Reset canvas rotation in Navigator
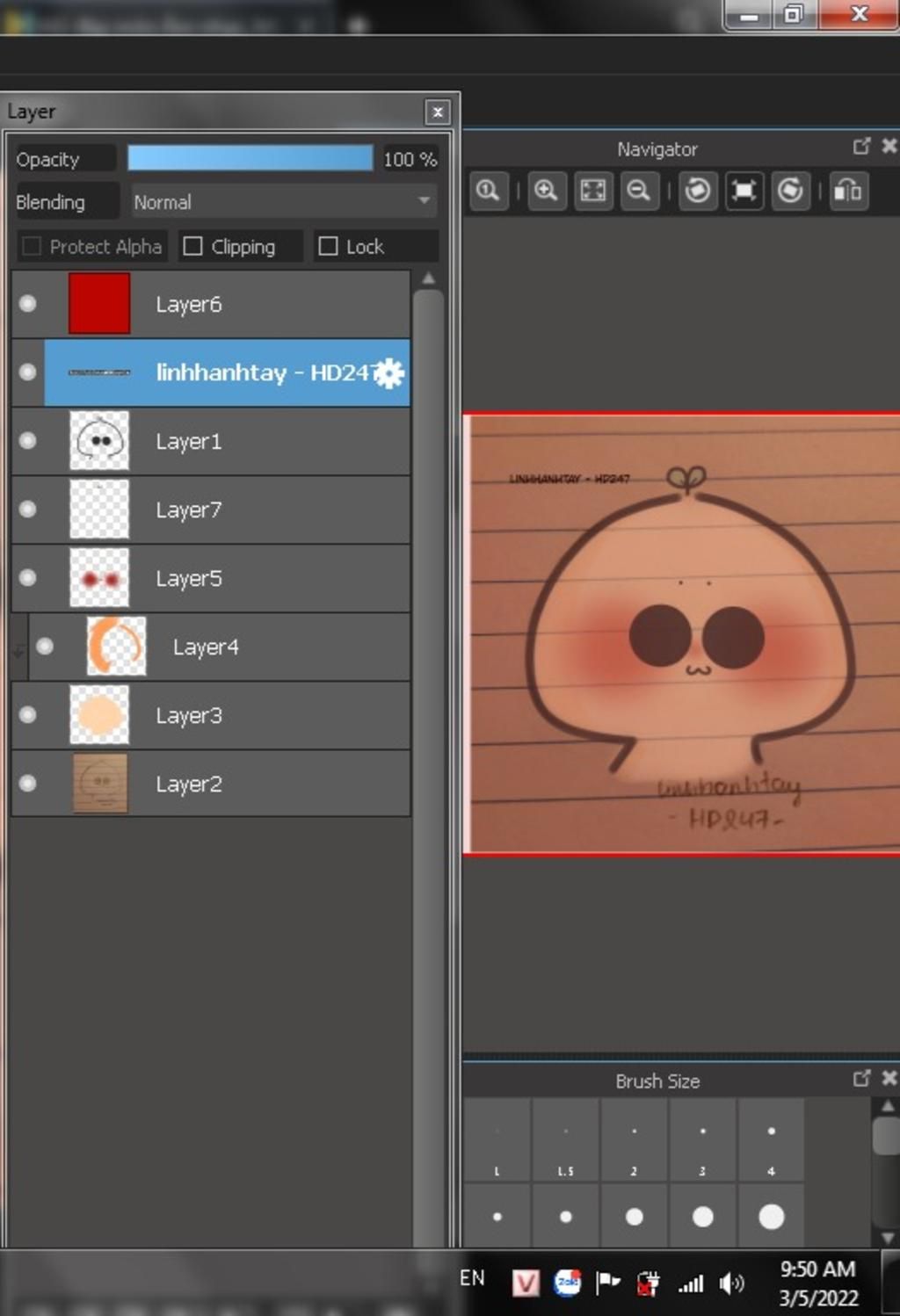Screen dimensions: 900x1316 [744, 191]
